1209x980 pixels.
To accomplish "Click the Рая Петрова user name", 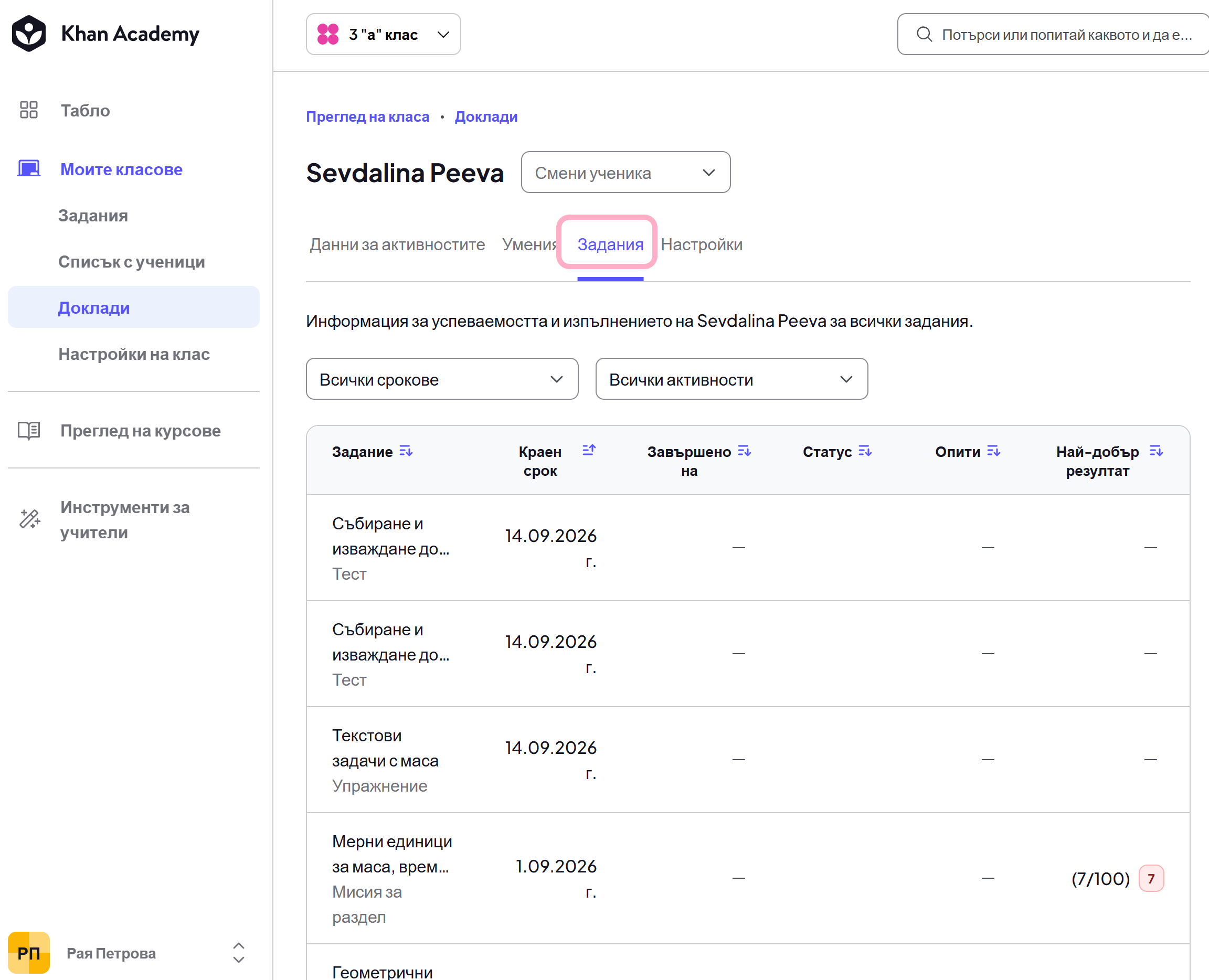I will (111, 953).
